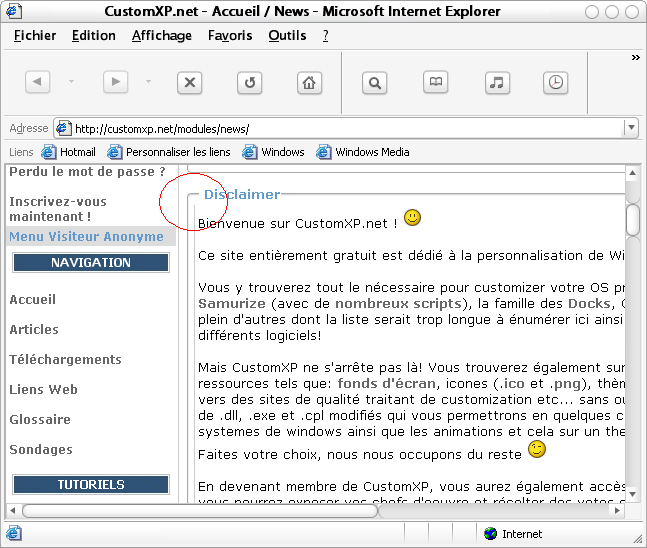Open the Windows Media links shortcut
Screen dimensions: 647x548
363,152
